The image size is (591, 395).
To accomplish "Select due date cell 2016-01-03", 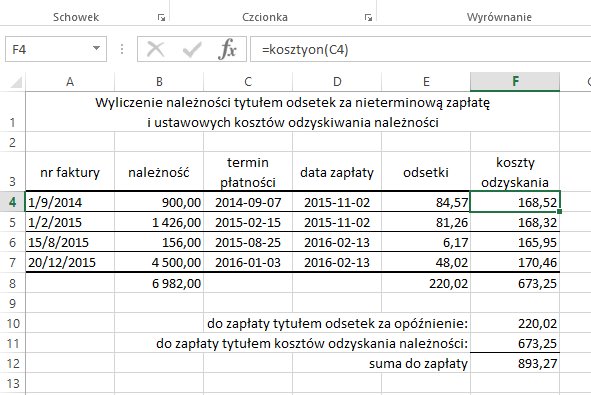I will coord(248,262).
